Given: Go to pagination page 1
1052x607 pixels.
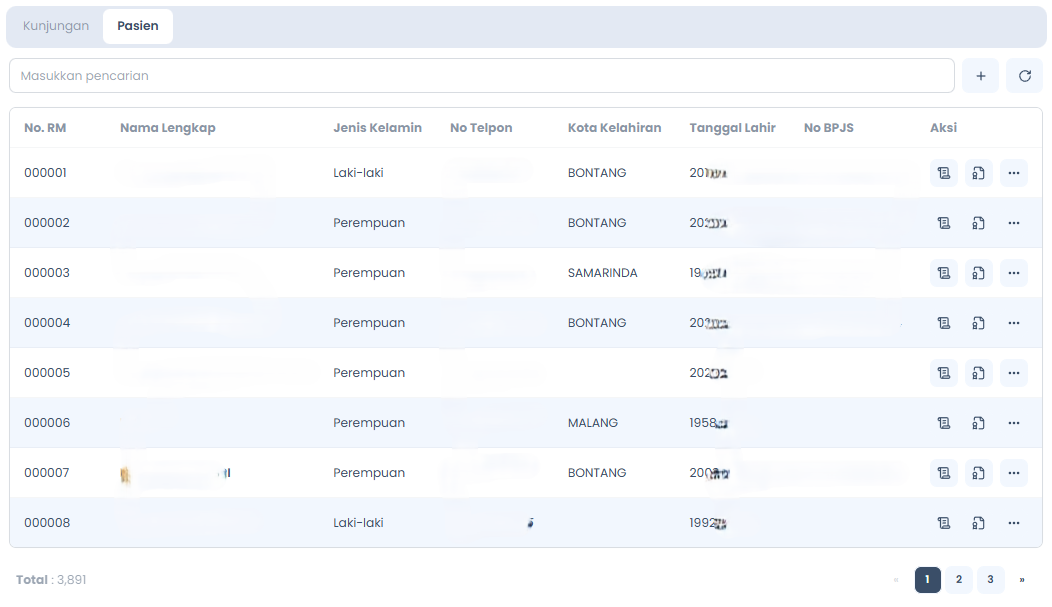Looking at the screenshot, I should (927, 580).
